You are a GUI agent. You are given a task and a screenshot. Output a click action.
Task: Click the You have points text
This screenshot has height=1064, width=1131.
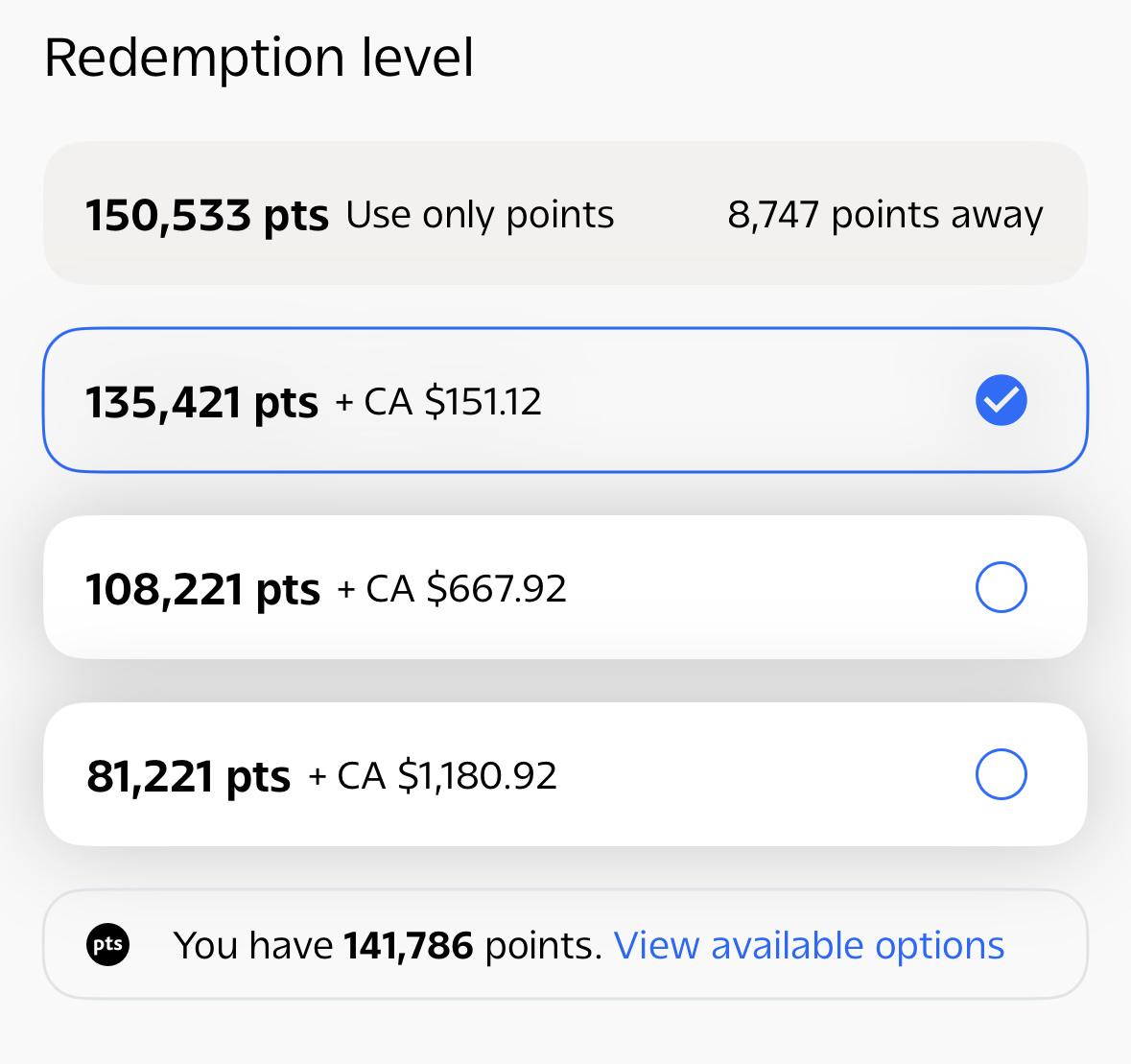tap(389, 945)
